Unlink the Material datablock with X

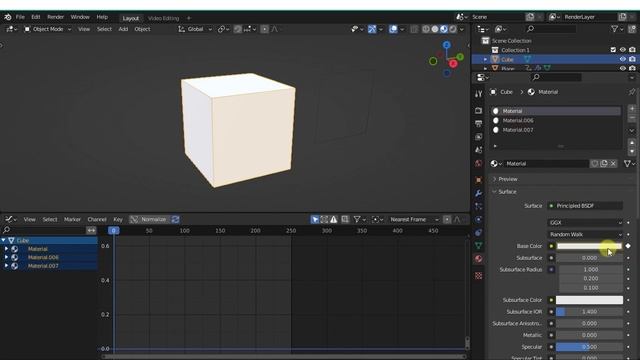coord(613,164)
